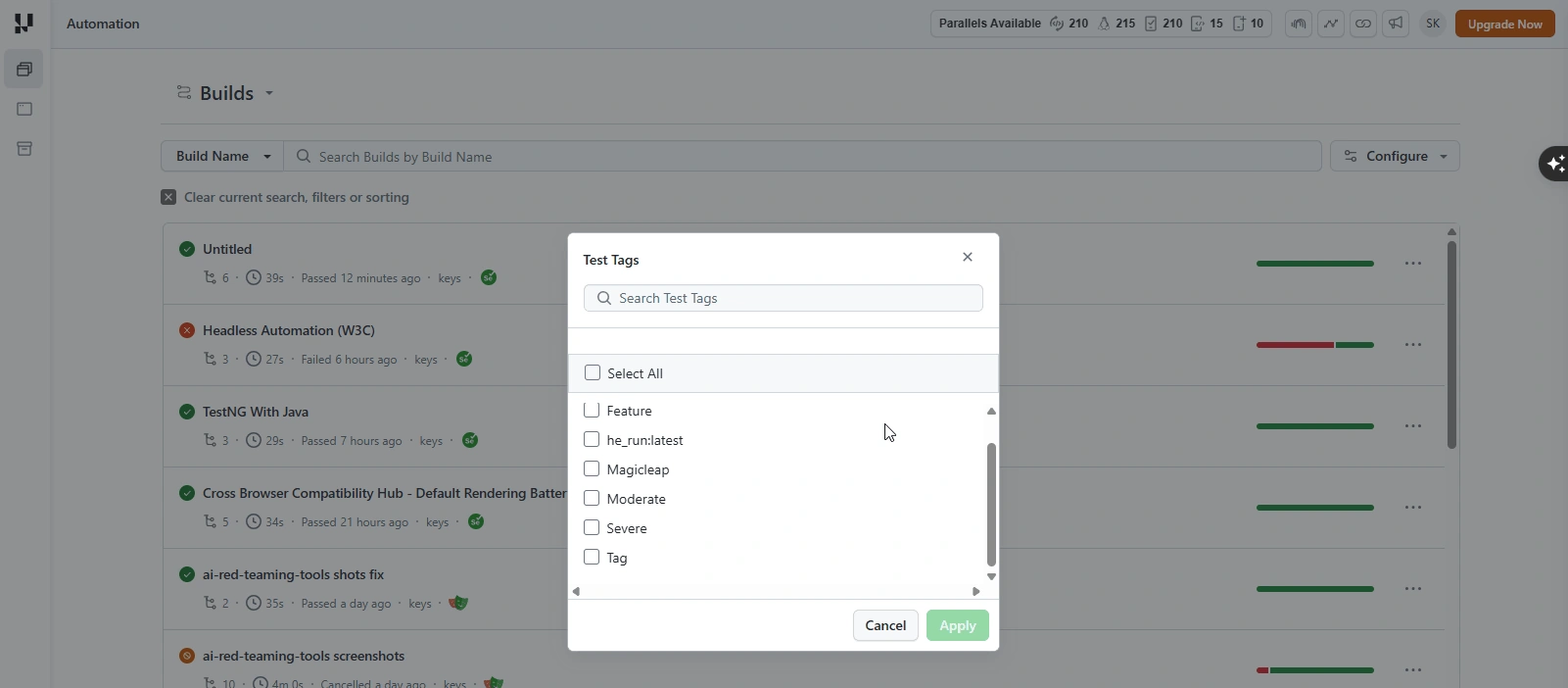Image resolution: width=1568 pixels, height=688 pixels.
Task: Check the Tag checkbox
Action: pyautogui.click(x=592, y=557)
